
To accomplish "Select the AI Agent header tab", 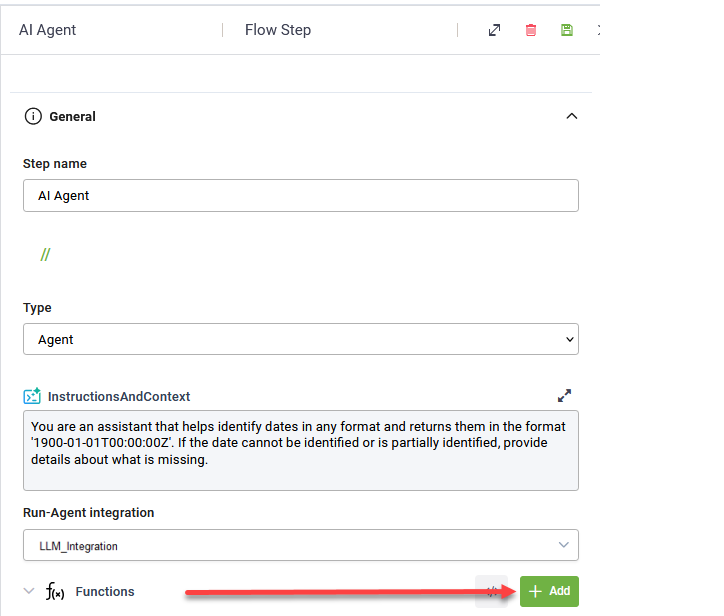I will [47, 30].
